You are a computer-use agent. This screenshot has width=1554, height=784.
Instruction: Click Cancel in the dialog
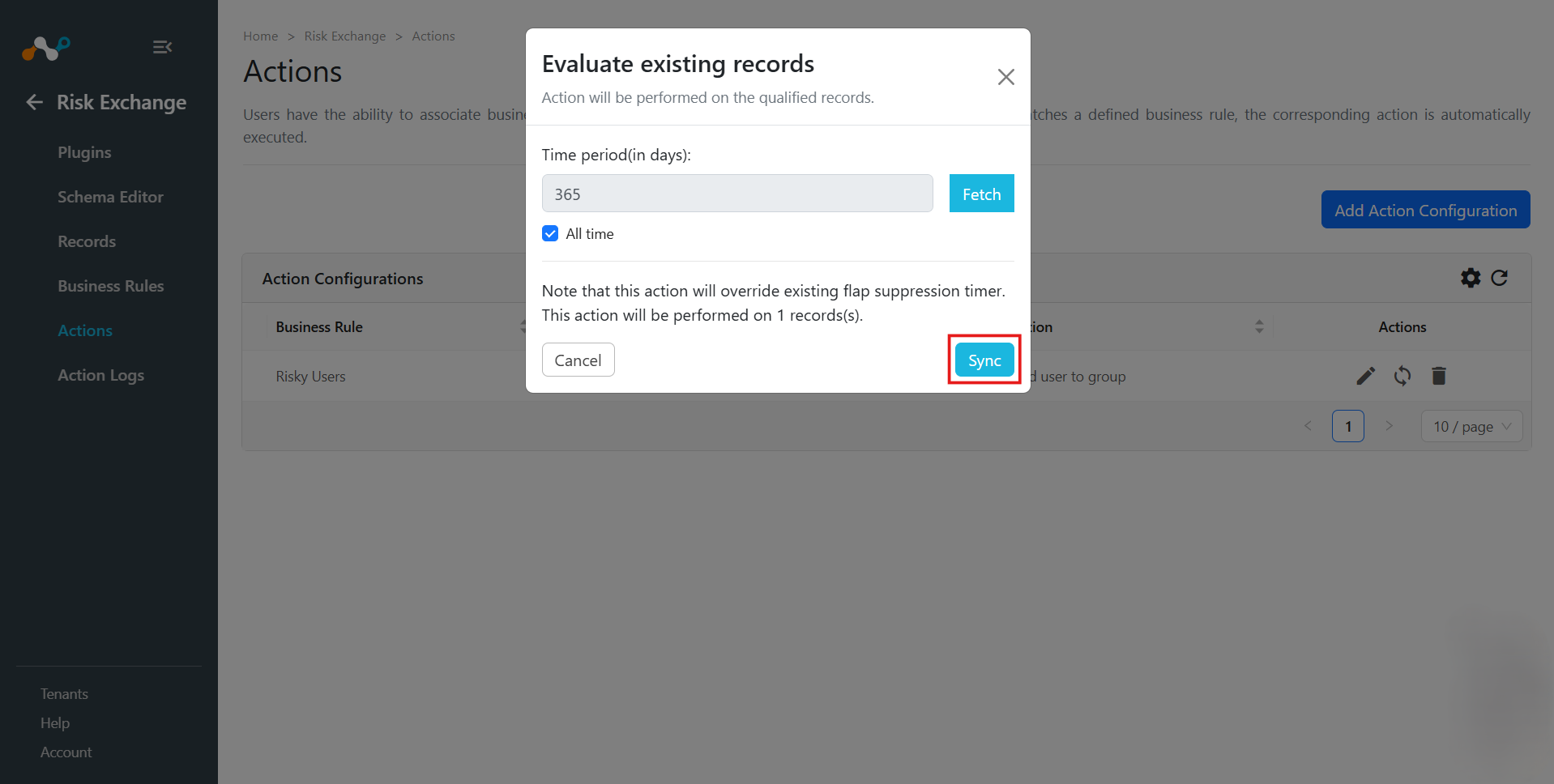[x=578, y=360]
